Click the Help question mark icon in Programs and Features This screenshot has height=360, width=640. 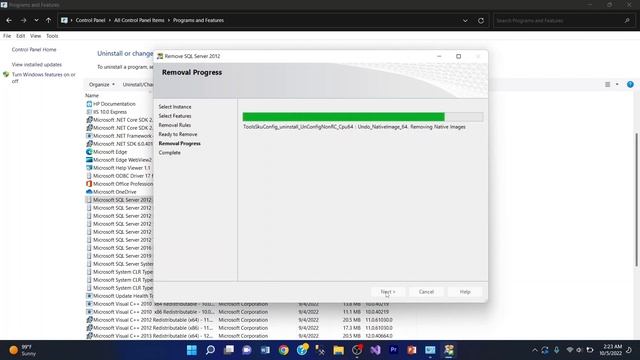click(x=630, y=84)
